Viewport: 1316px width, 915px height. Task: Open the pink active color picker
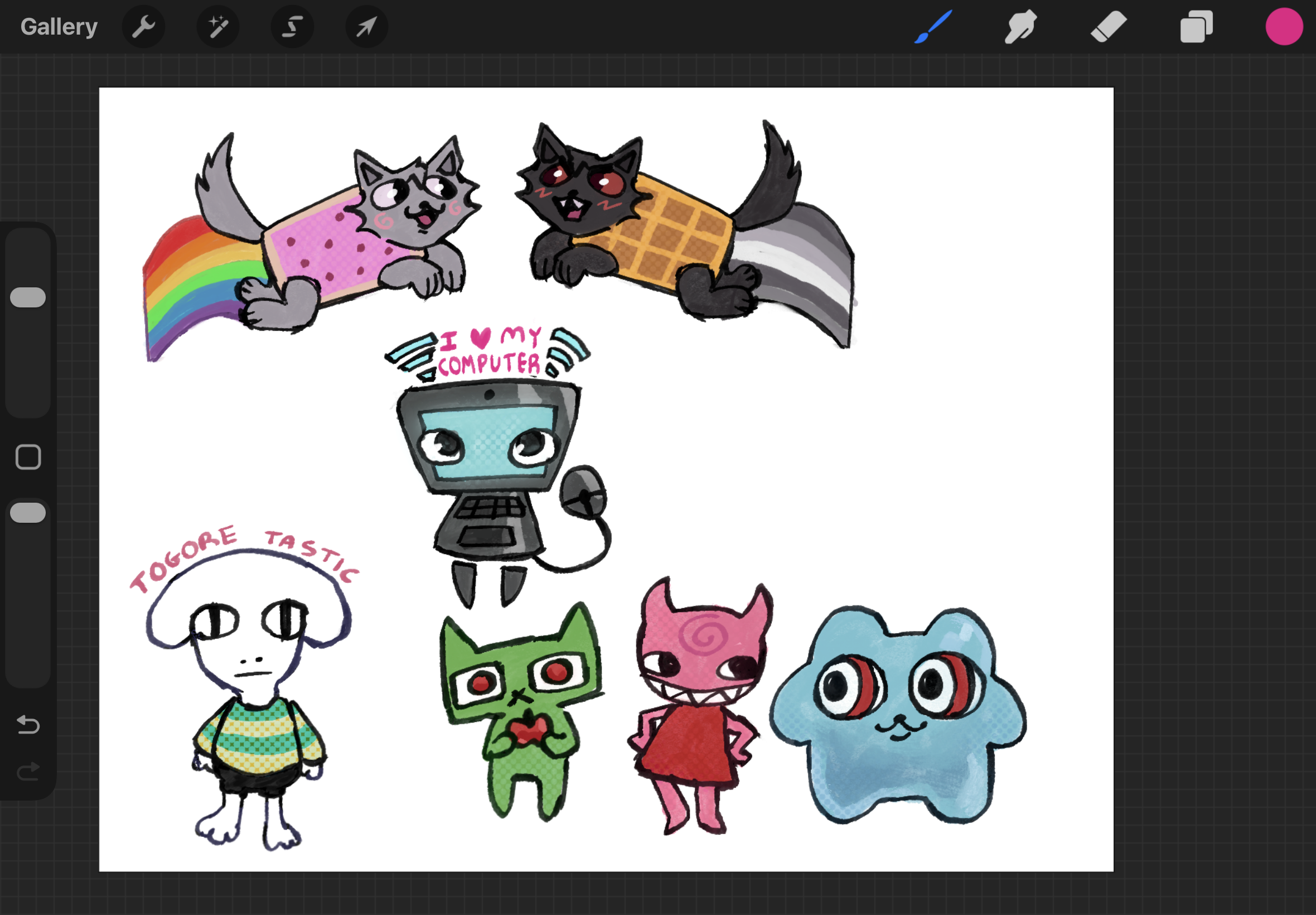tap(1284, 26)
